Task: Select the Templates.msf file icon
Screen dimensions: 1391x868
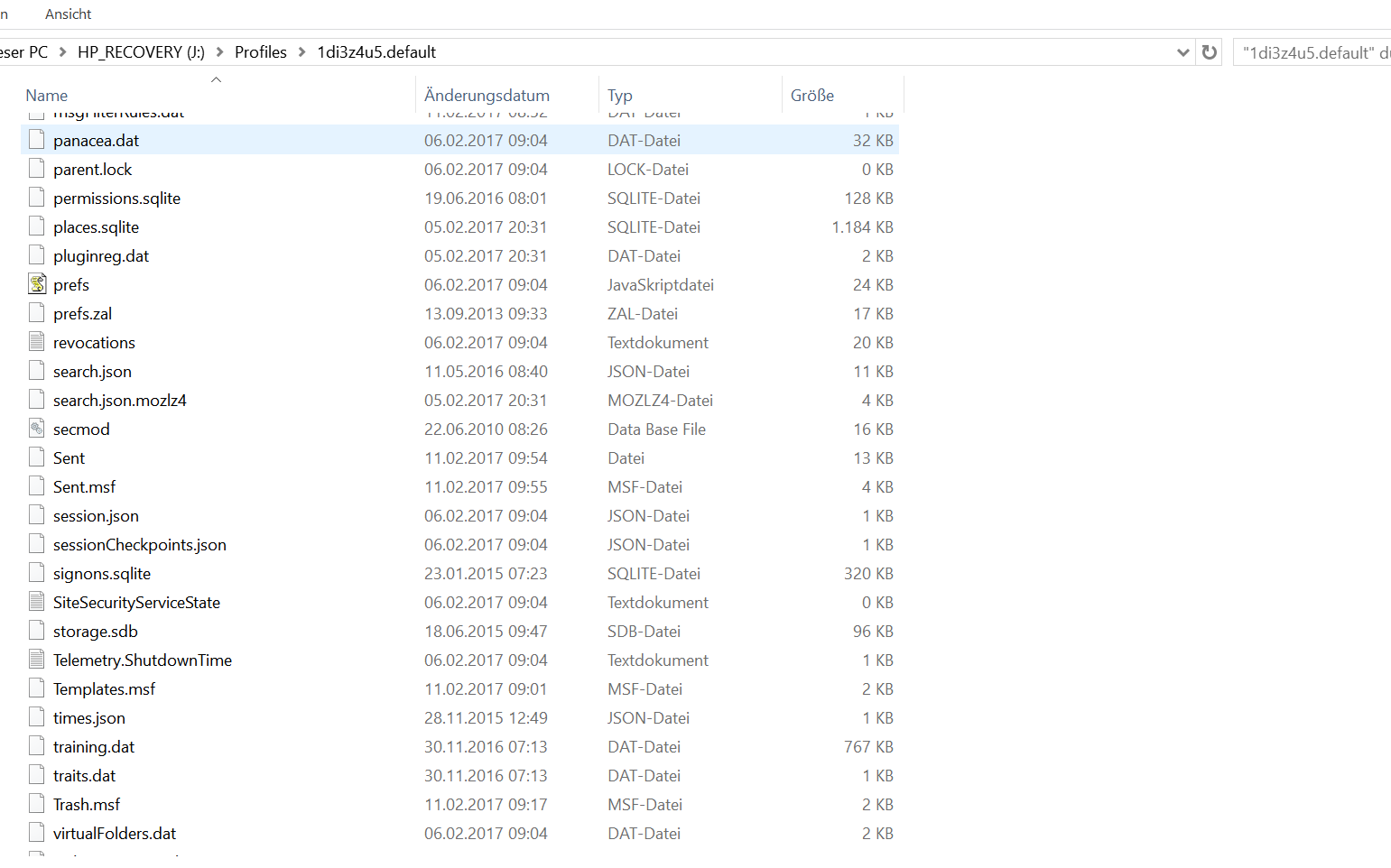Action: click(x=36, y=688)
